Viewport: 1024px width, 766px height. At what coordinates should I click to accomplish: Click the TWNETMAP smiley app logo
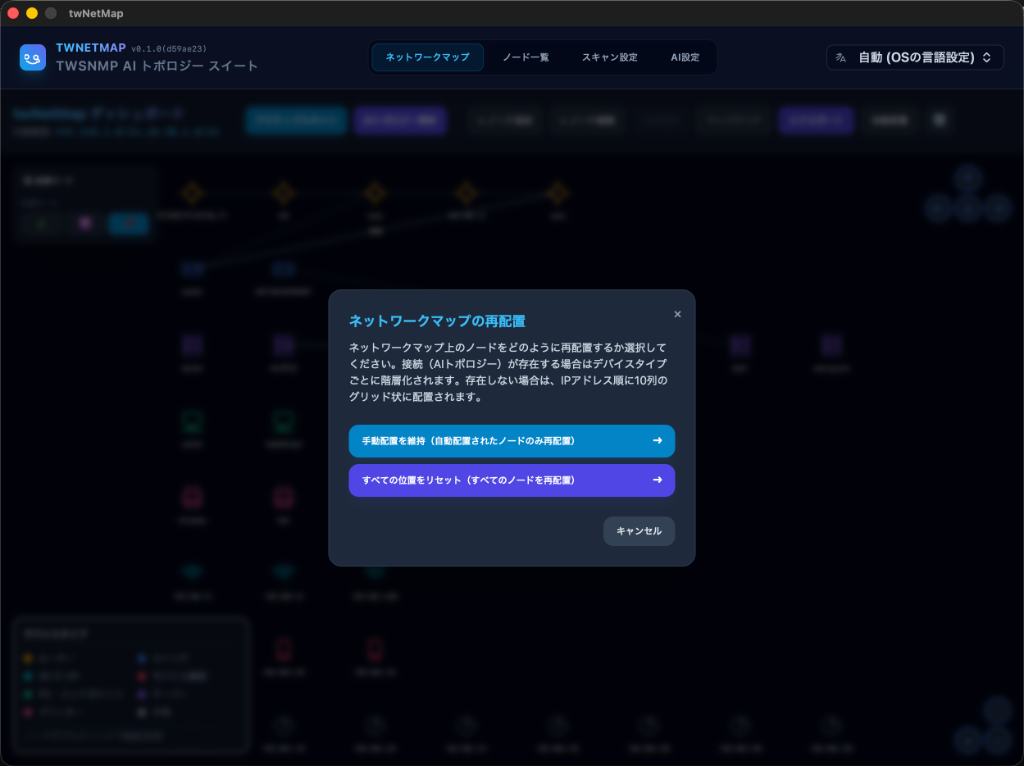pos(33,57)
